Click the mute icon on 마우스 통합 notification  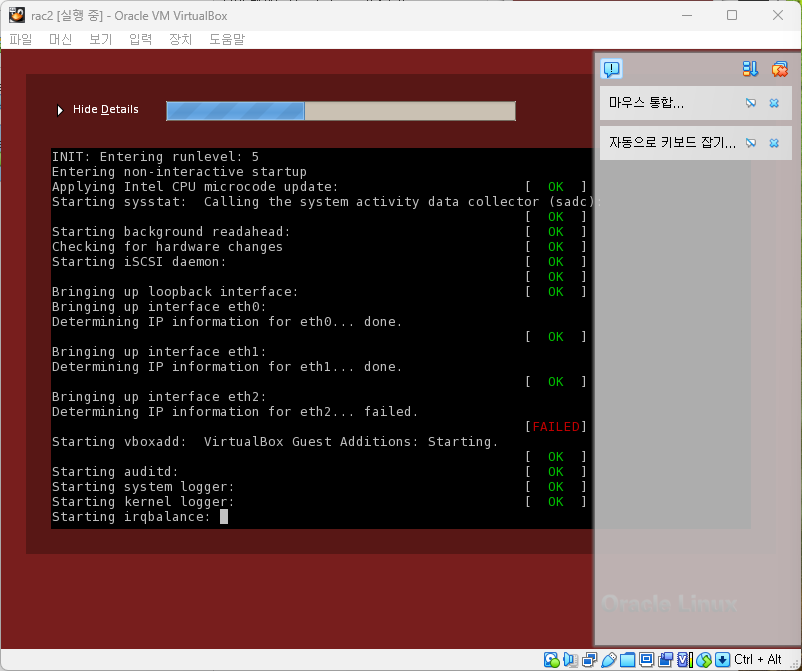(x=750, y=103)
